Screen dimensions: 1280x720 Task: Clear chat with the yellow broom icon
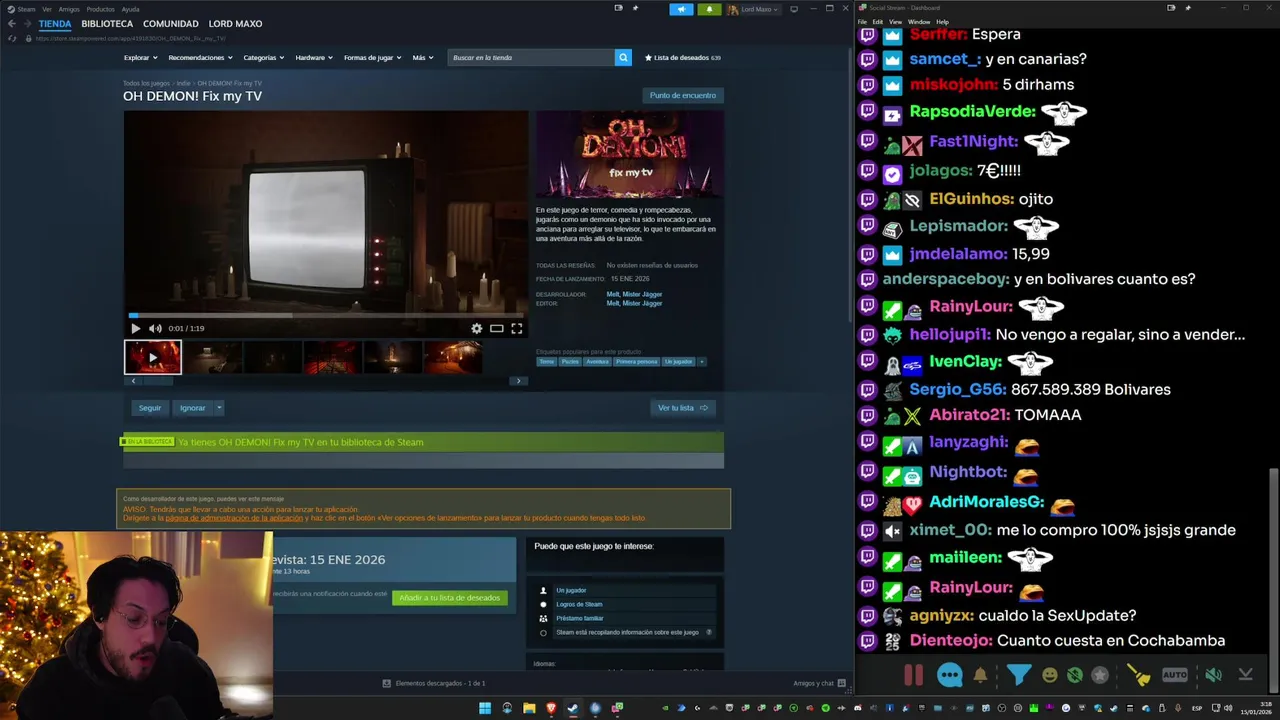tap(1139, 675)
